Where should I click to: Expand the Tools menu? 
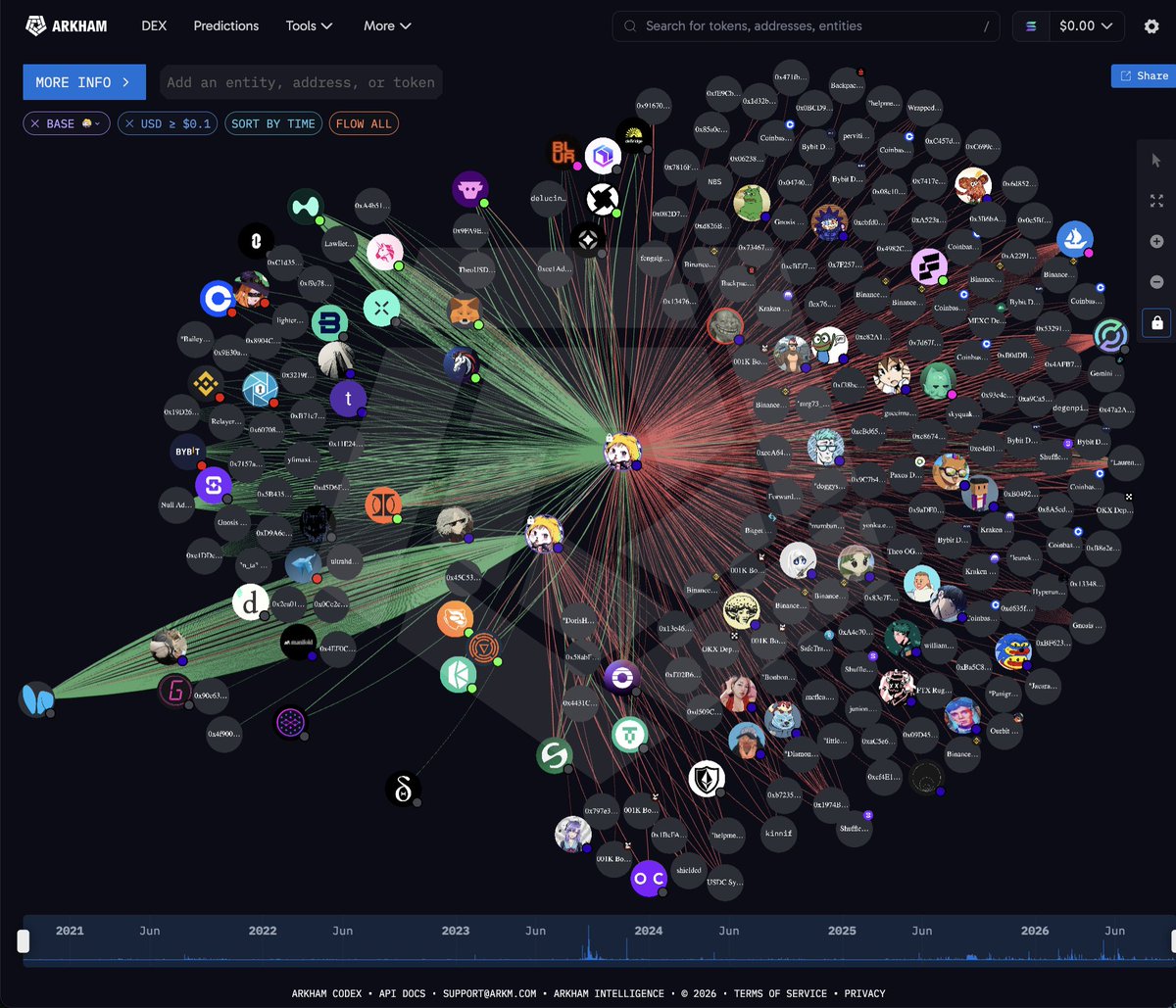pyautogui.click(x=310, y=26)
